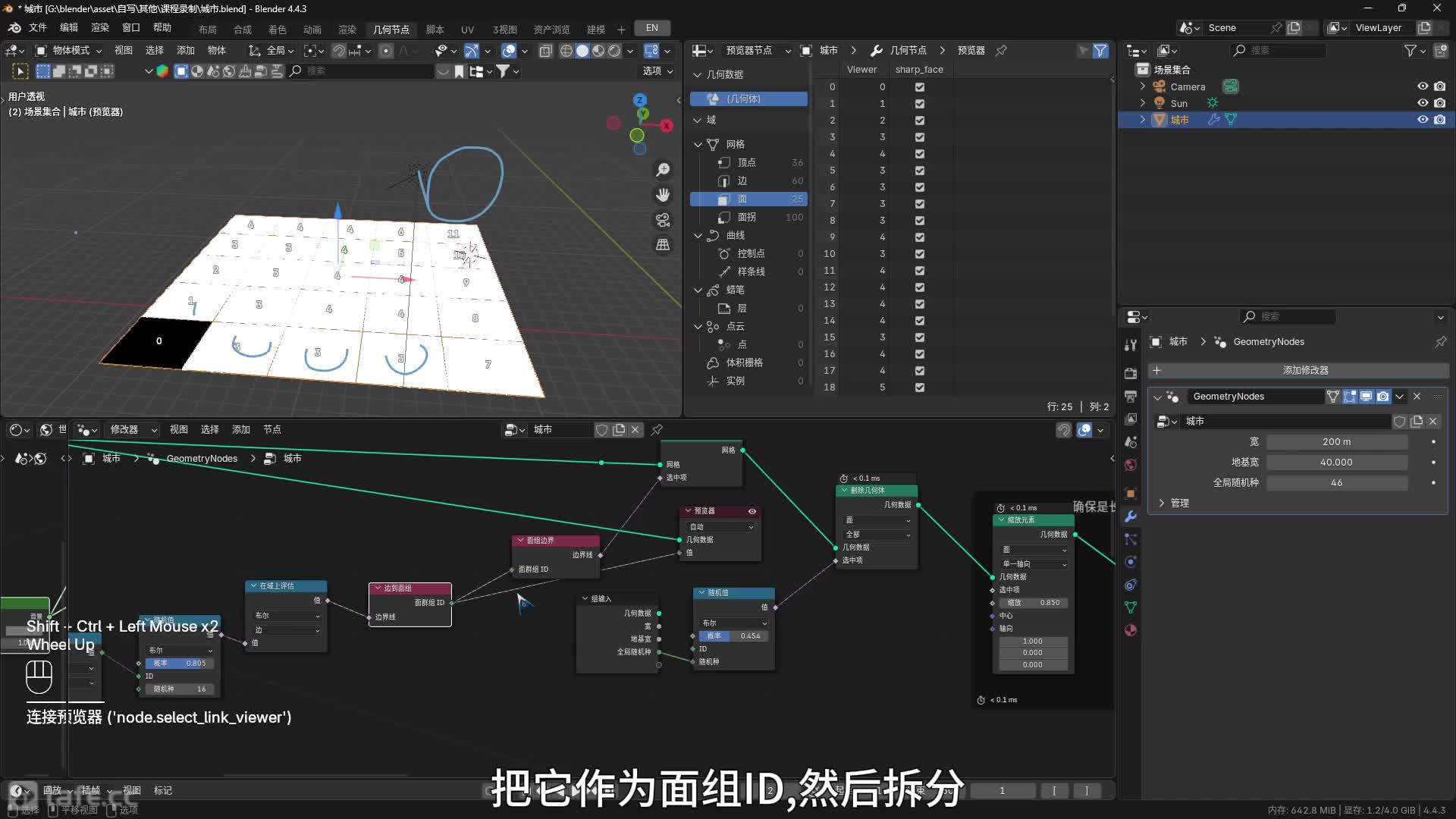Click the outliner search field
This screenshot has height=819, width=1456.
[1278, 50]
